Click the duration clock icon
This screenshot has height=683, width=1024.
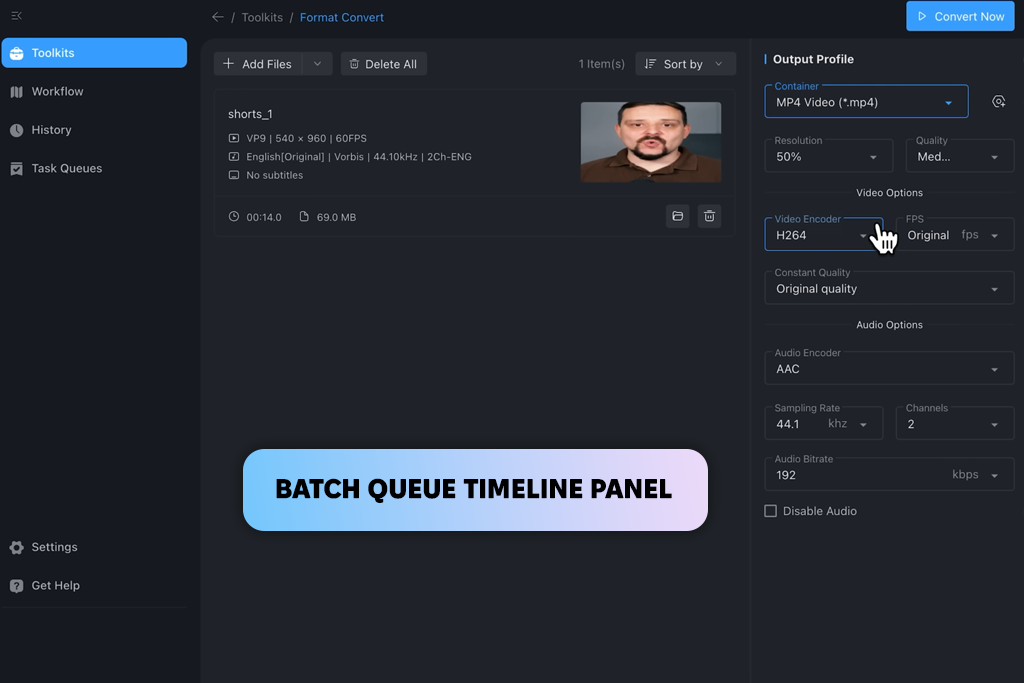(234, 217)
